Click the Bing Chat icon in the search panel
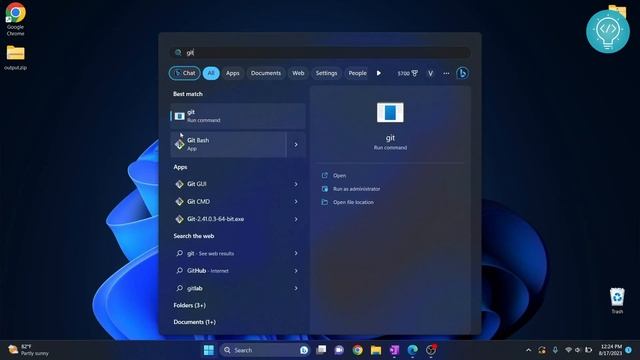This screenshot has height=360, width=640. tap(462, 73)
